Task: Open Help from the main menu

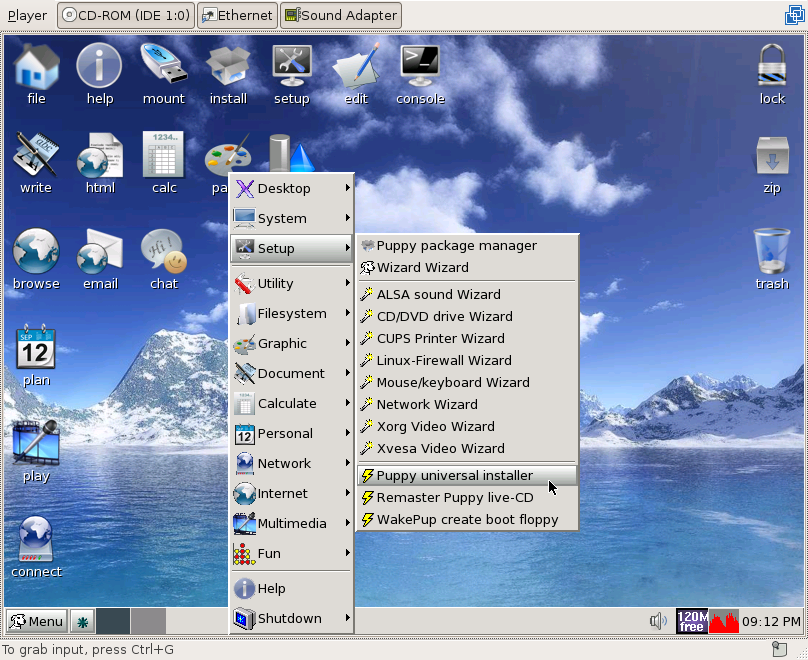Action: (x=292, y=588)
